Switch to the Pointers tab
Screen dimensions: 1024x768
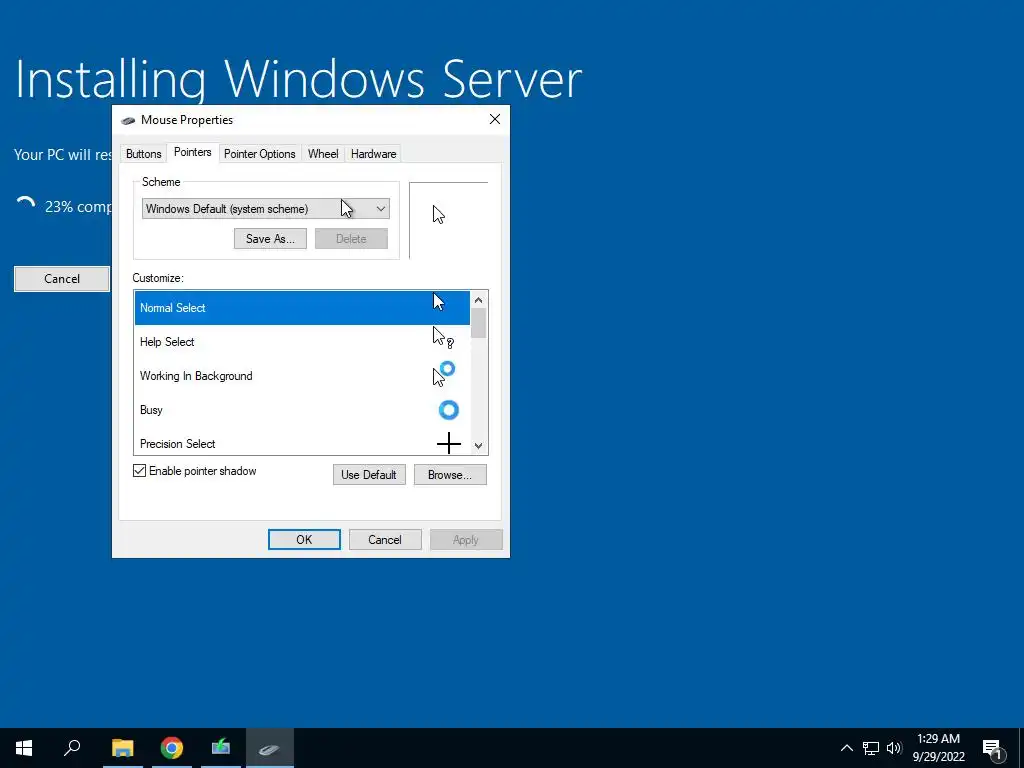point(193,152)
